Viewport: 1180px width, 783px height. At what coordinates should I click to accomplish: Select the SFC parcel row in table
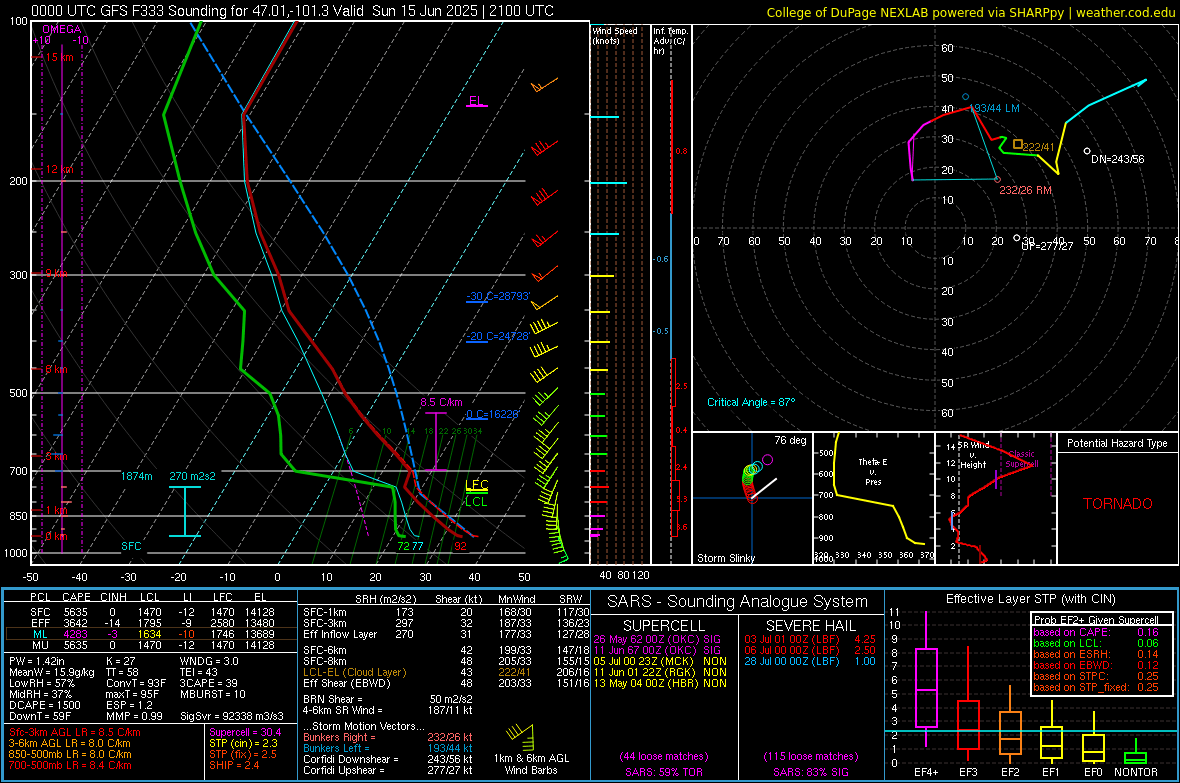coord(151,612)
